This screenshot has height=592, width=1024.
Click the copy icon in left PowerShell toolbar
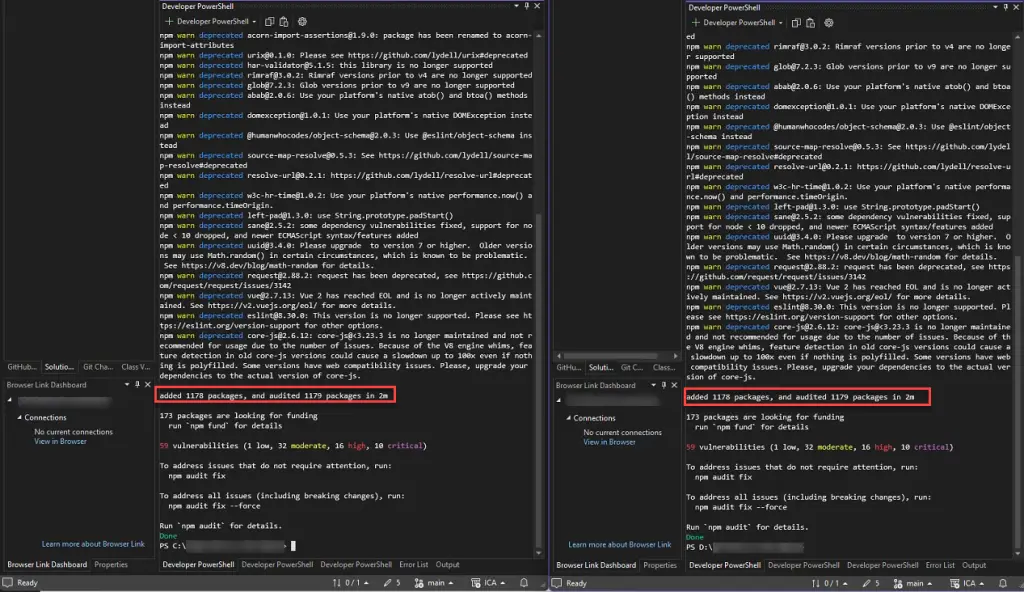(268, 21)
